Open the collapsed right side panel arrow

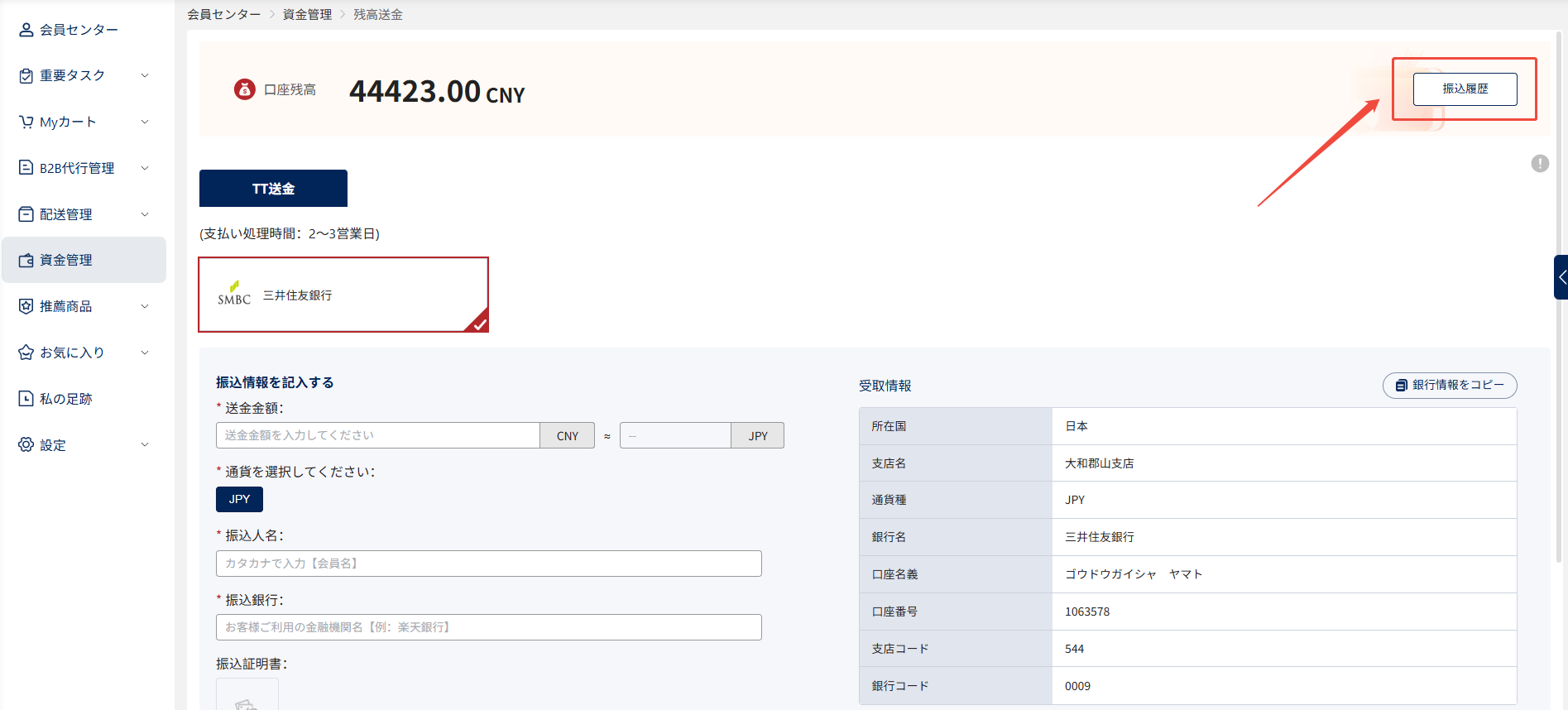(x=1561, y=277)
